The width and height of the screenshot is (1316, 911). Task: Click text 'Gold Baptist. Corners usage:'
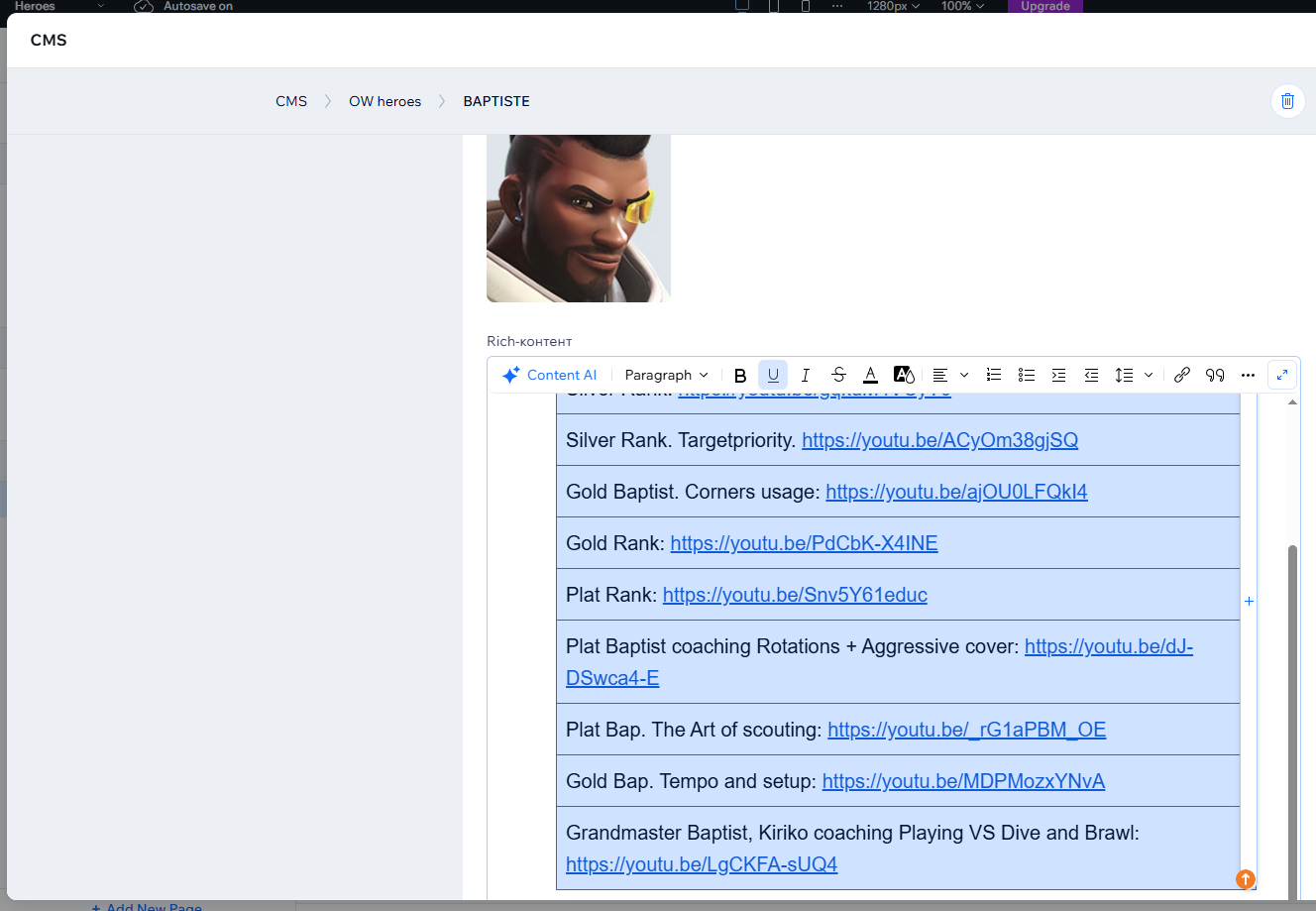click(x=693, y=492)
